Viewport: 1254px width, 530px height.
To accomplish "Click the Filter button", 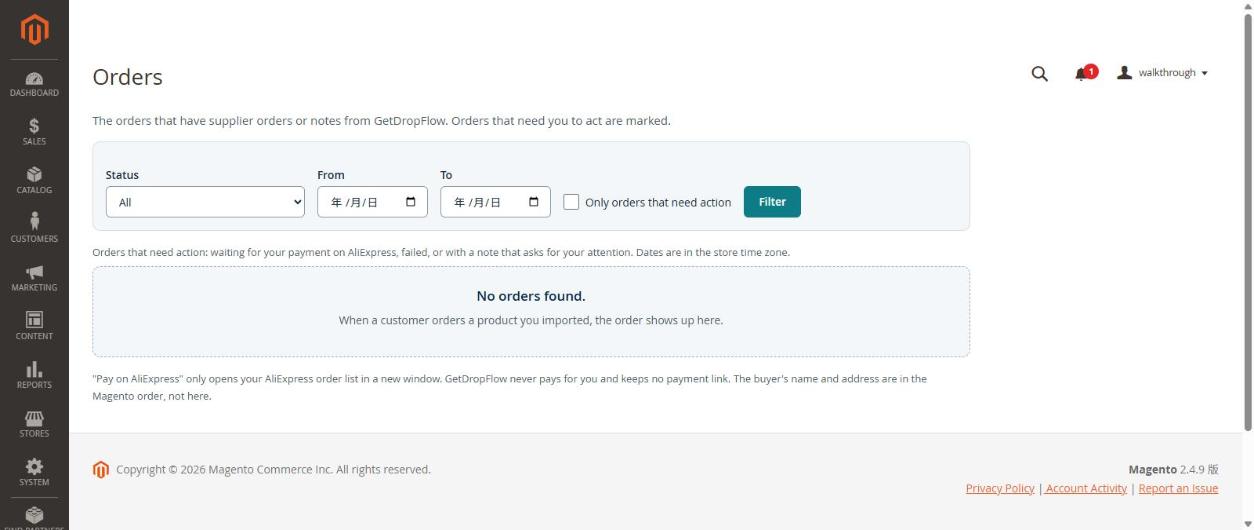I will point(772,202).
